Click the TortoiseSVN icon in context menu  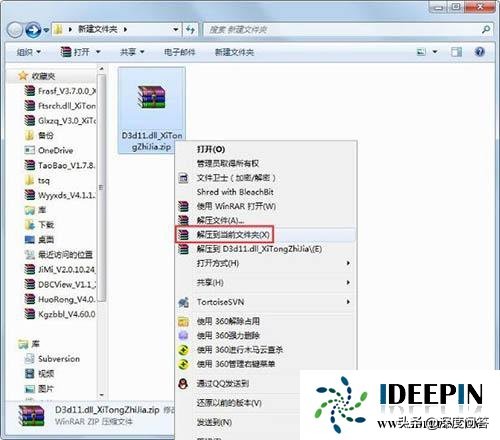183,302
